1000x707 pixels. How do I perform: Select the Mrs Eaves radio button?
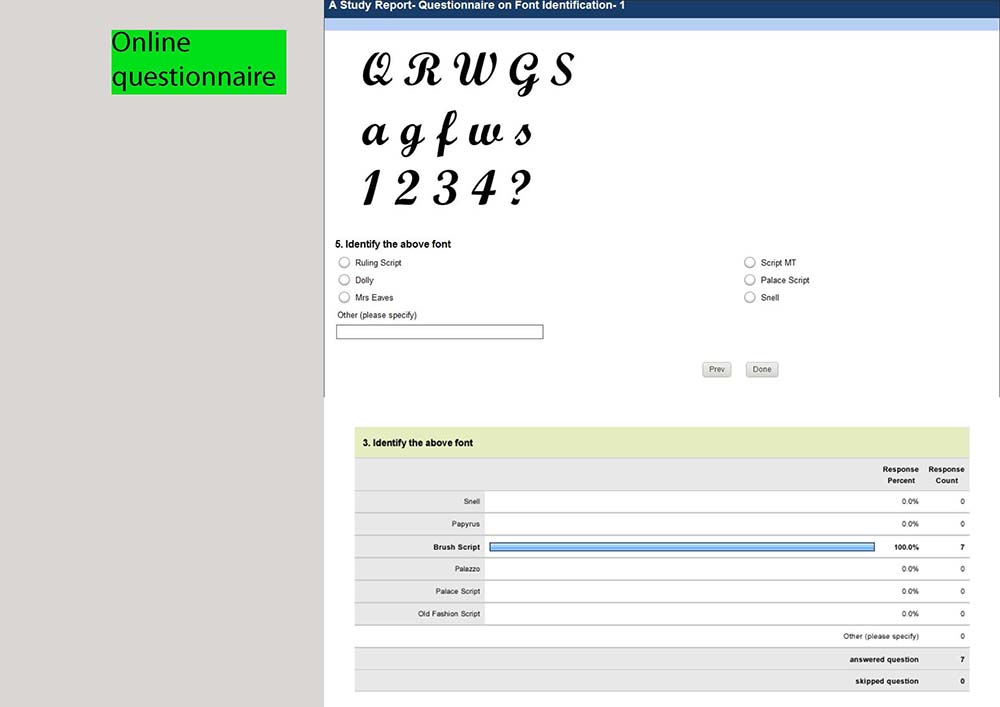[x=344, y=297]
